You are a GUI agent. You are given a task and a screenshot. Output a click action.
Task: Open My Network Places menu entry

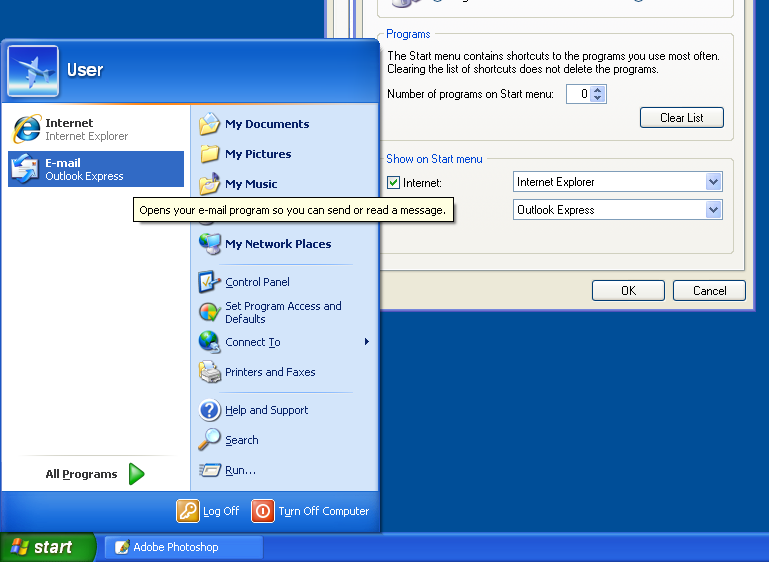click(x=283, y=244)
